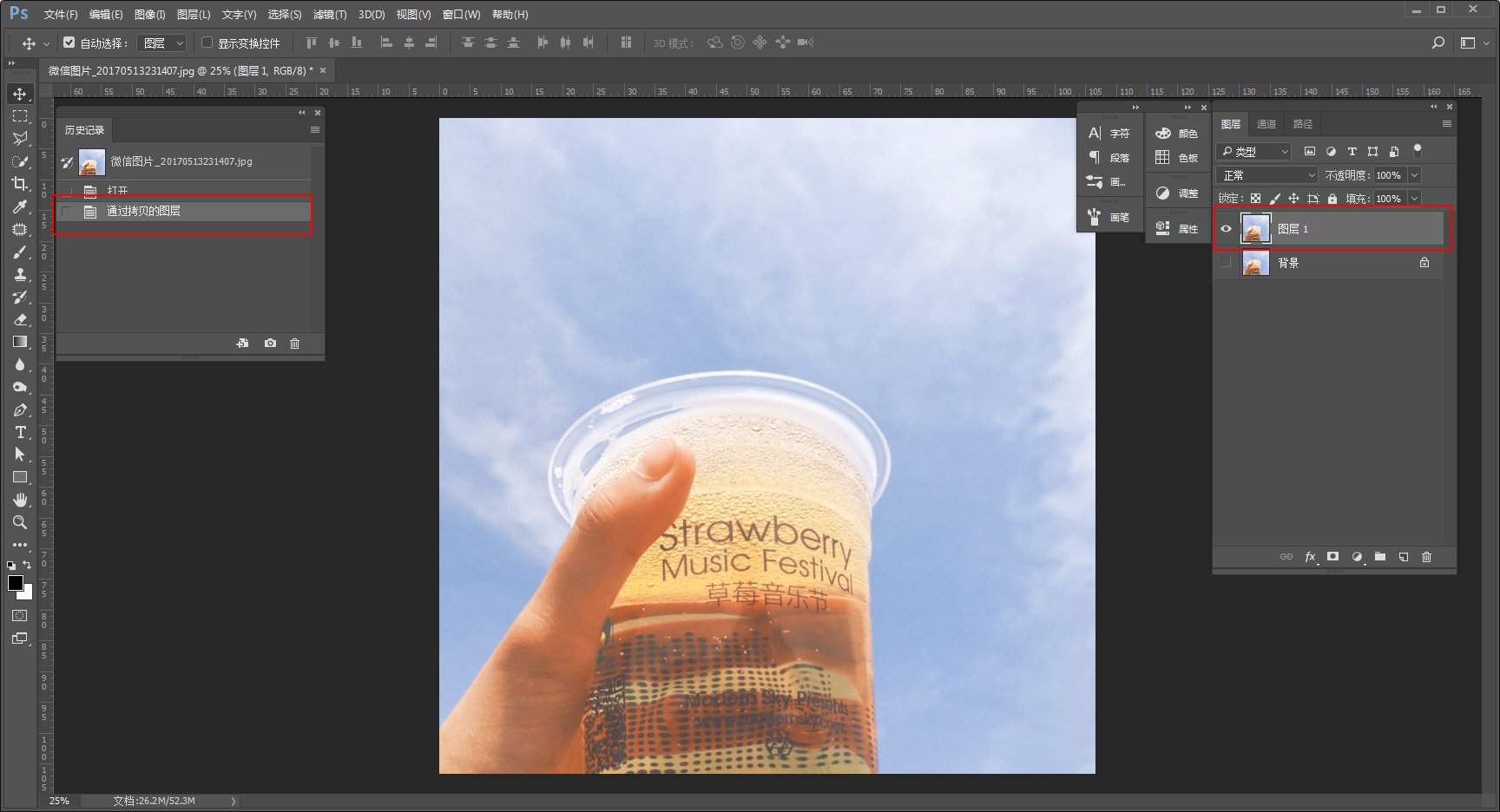Open the 填充 slider arrow
Image resolution: width=1500 pixels, height=812 pixels.
(x=1414, y=199)
